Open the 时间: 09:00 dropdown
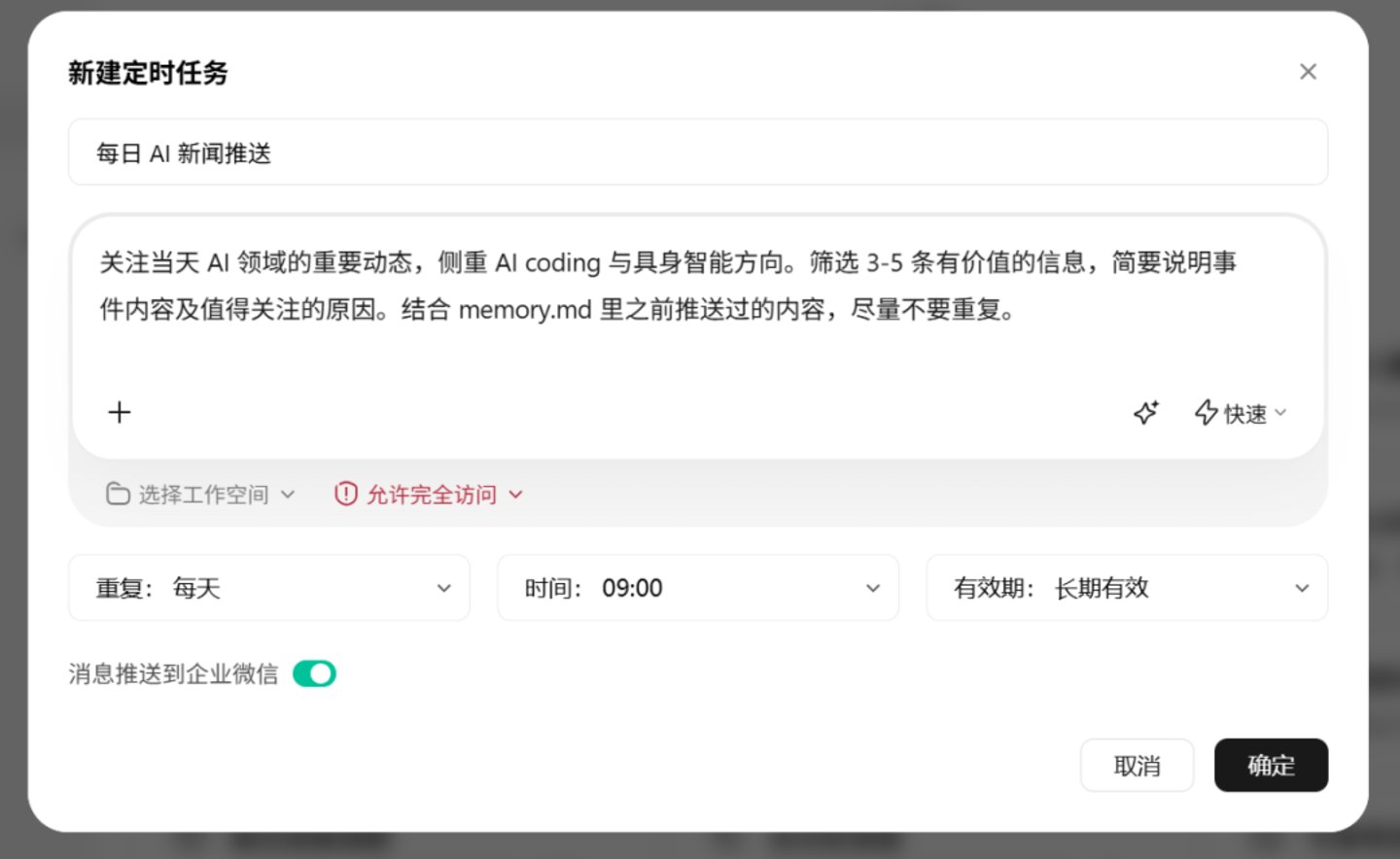This screenshot has width=1400, height=859. (x=698, y=588)
